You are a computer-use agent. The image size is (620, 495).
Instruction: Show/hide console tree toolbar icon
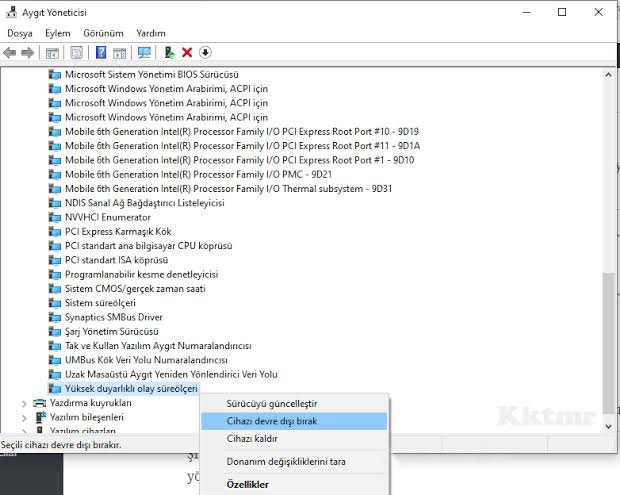pyautogui.click(x=52, y=53)
